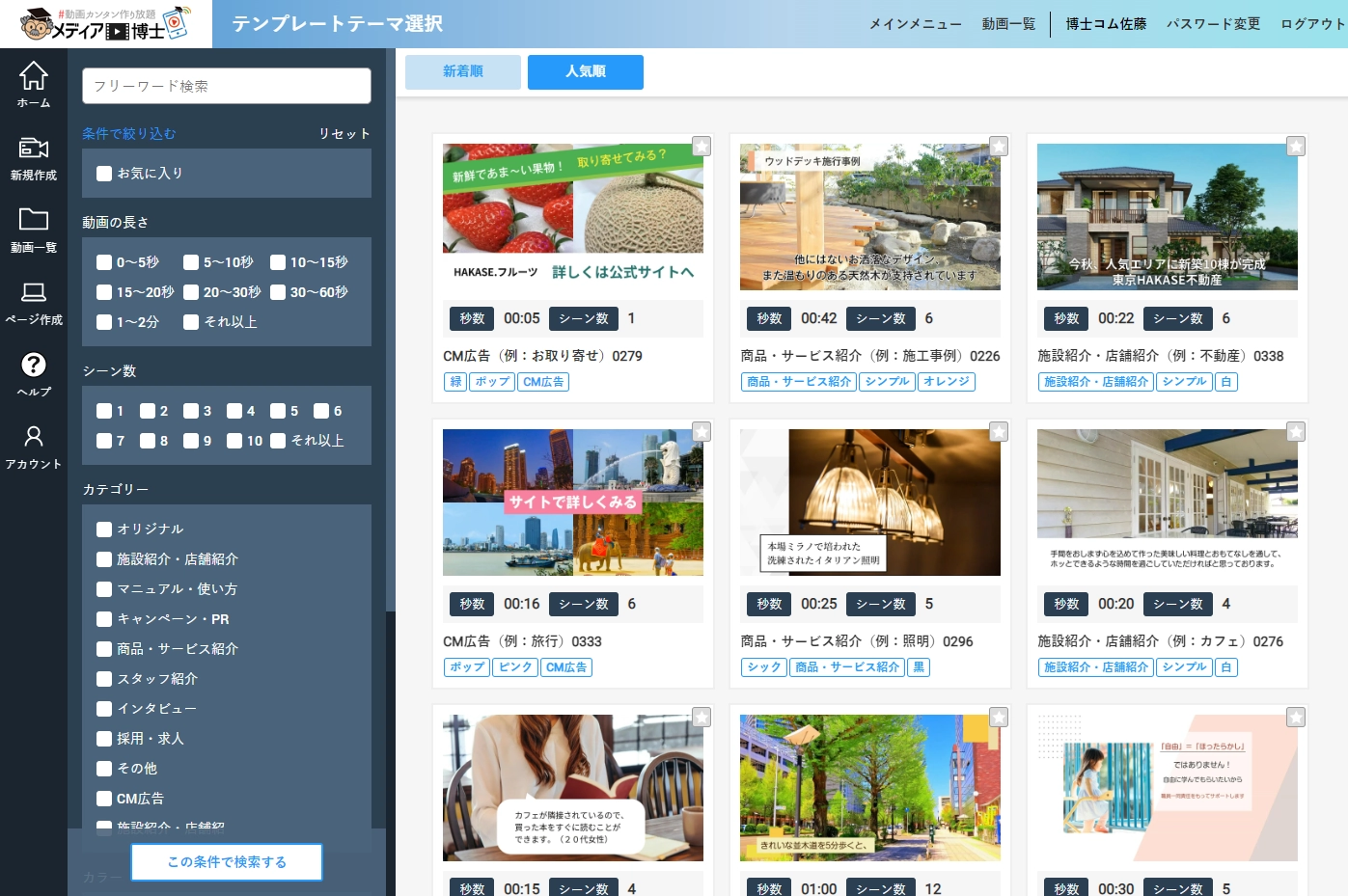Image resolution: width=1348 pixels, height=896 pixels.
Task: Tick the 15〜20秒 video length checkbox
Action: pyautogui.click(x=104, y=292)
